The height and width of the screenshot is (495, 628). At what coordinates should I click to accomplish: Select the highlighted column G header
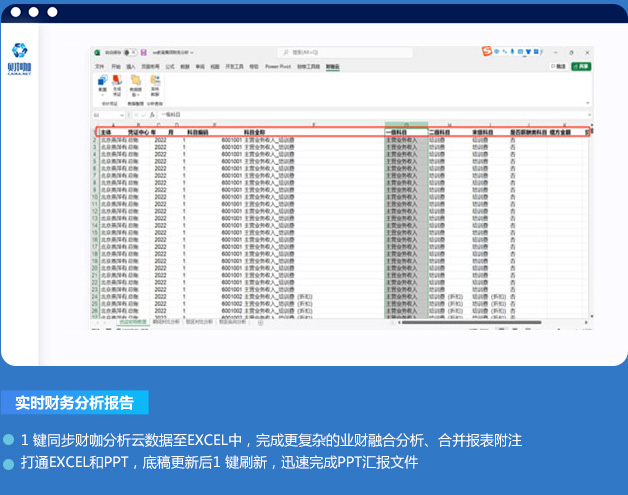tap(406, 125)
